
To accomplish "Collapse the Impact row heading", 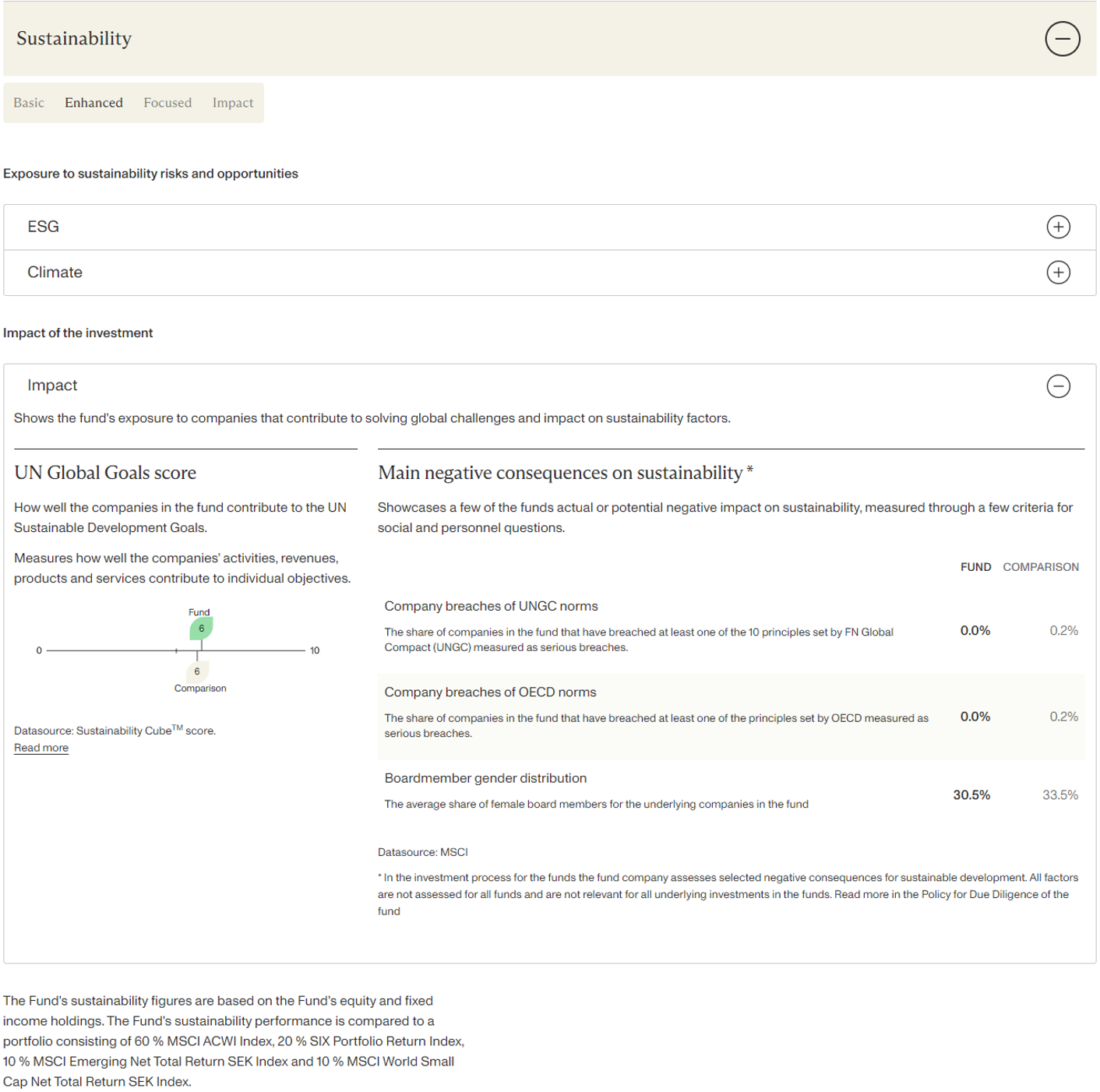I will tap(52, 386).
